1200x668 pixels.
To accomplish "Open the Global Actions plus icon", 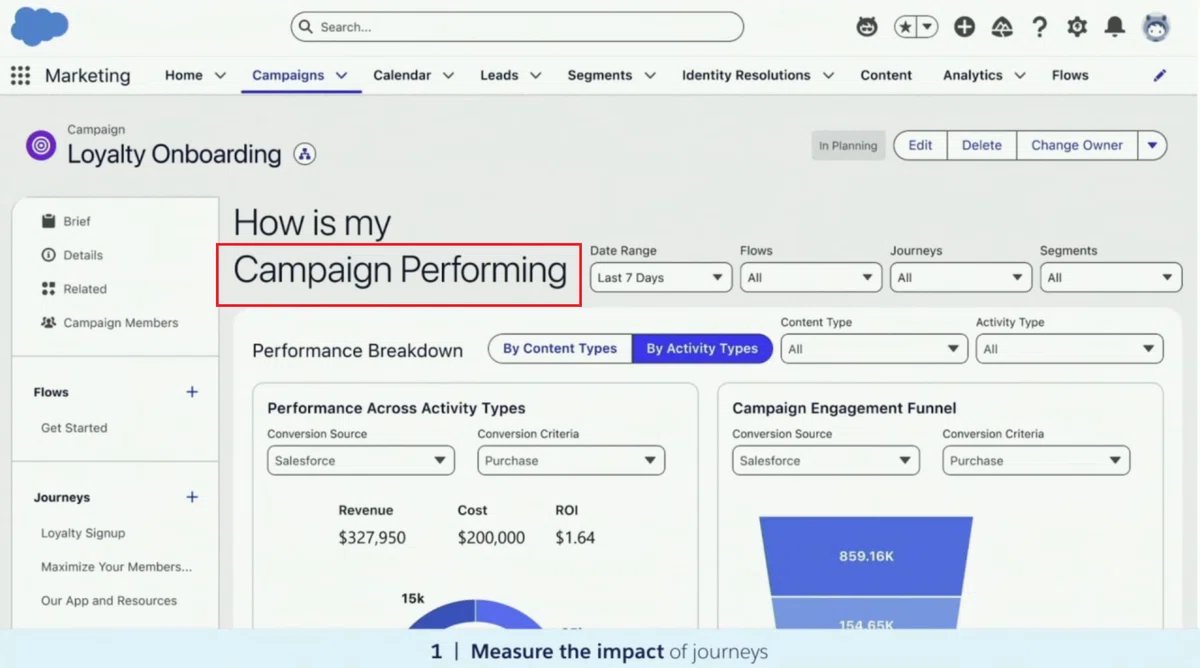I will tap(964, 27).
